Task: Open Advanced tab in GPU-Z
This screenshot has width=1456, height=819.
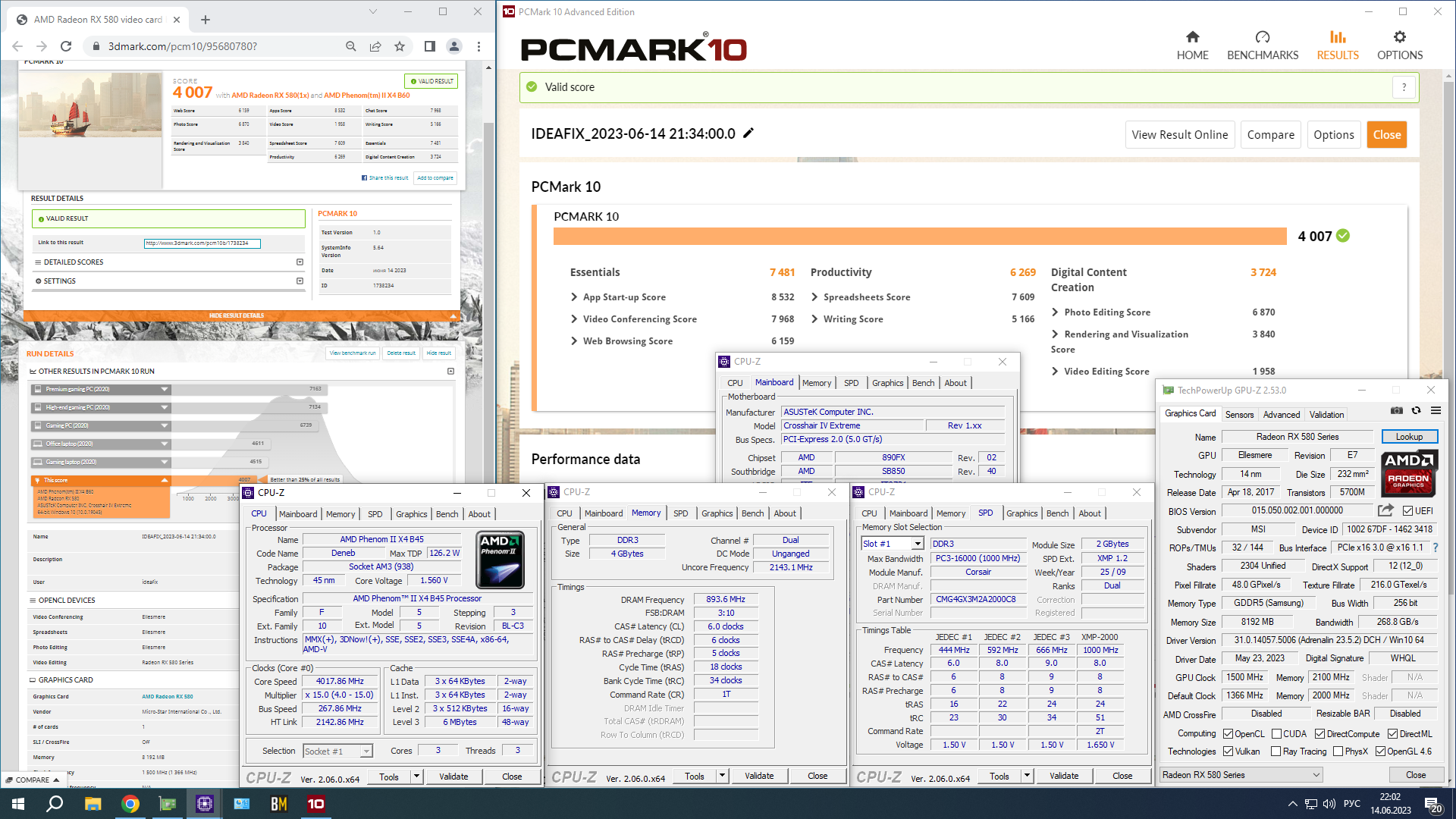Action: coord(1281,415)
